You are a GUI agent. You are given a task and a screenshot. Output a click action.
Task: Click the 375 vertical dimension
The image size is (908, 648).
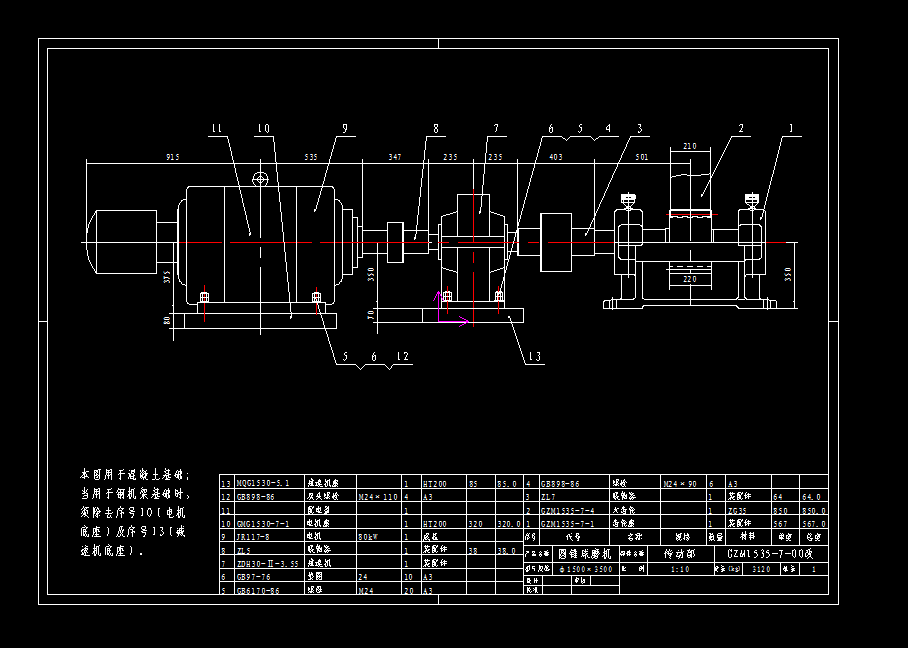[x=167, y=276]
